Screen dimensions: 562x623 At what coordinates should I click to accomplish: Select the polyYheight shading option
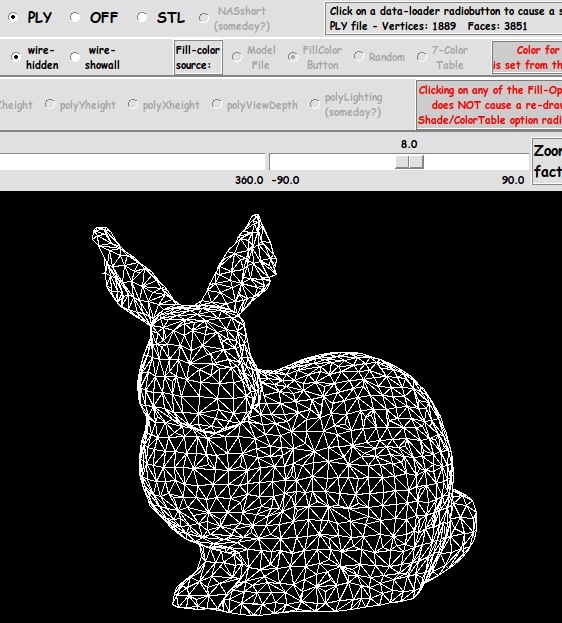click(50, 104)
